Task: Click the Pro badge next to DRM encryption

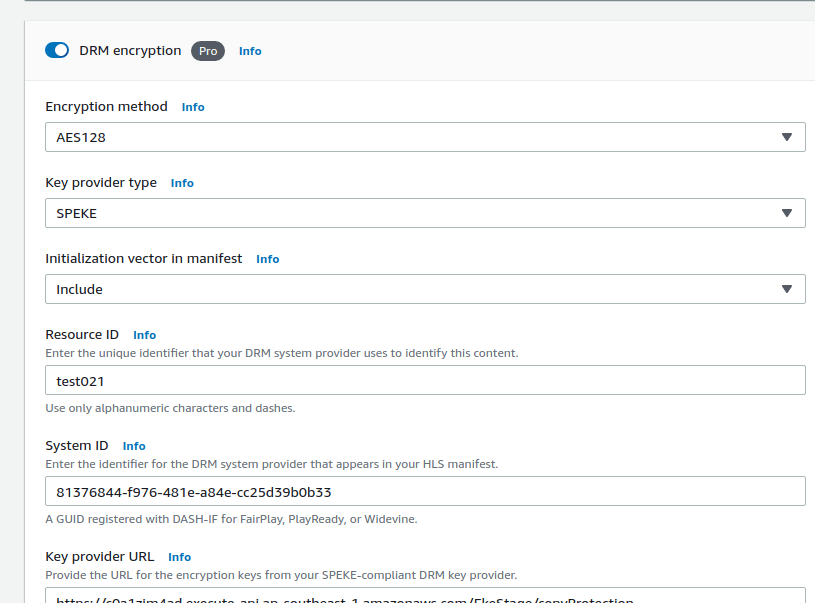Action: click(208, 51)
